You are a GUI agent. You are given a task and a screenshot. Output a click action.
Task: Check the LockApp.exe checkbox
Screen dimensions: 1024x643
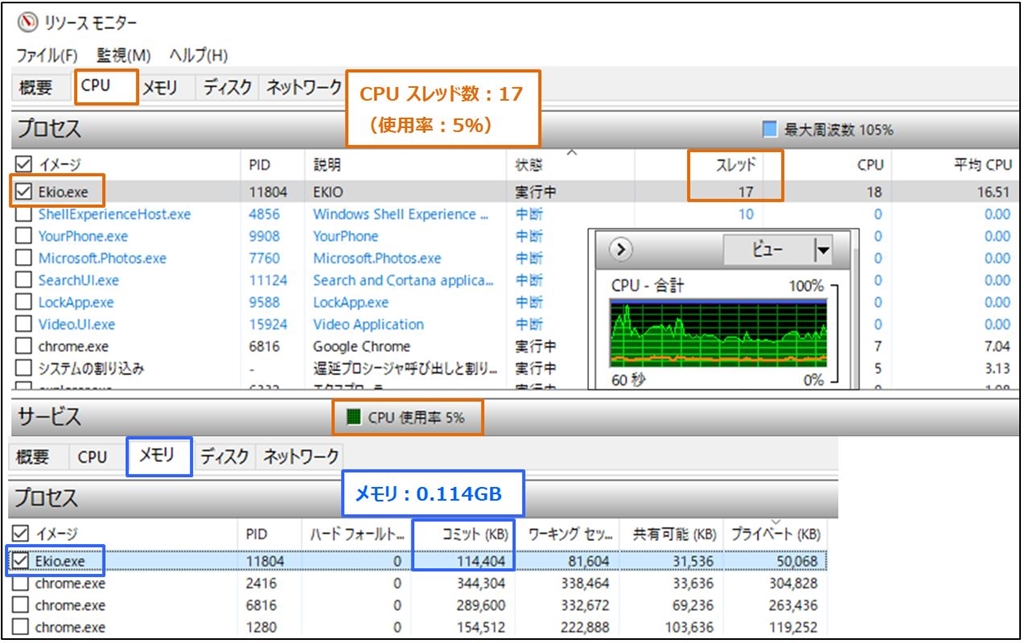pyautogui.click(x=24, y=302)
